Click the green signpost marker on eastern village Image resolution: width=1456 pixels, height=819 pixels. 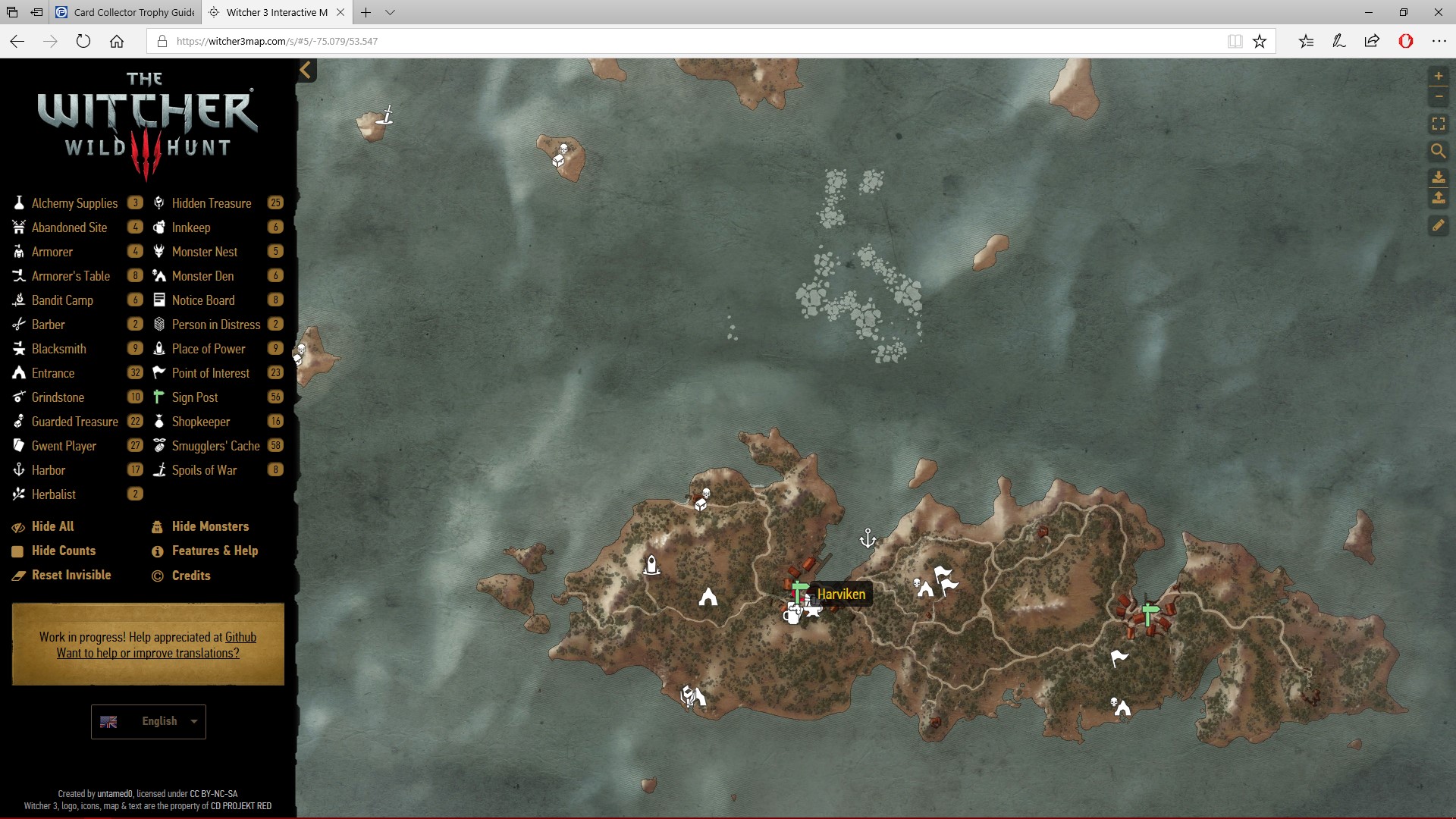pyautogui.click(x=1150, y=613)
